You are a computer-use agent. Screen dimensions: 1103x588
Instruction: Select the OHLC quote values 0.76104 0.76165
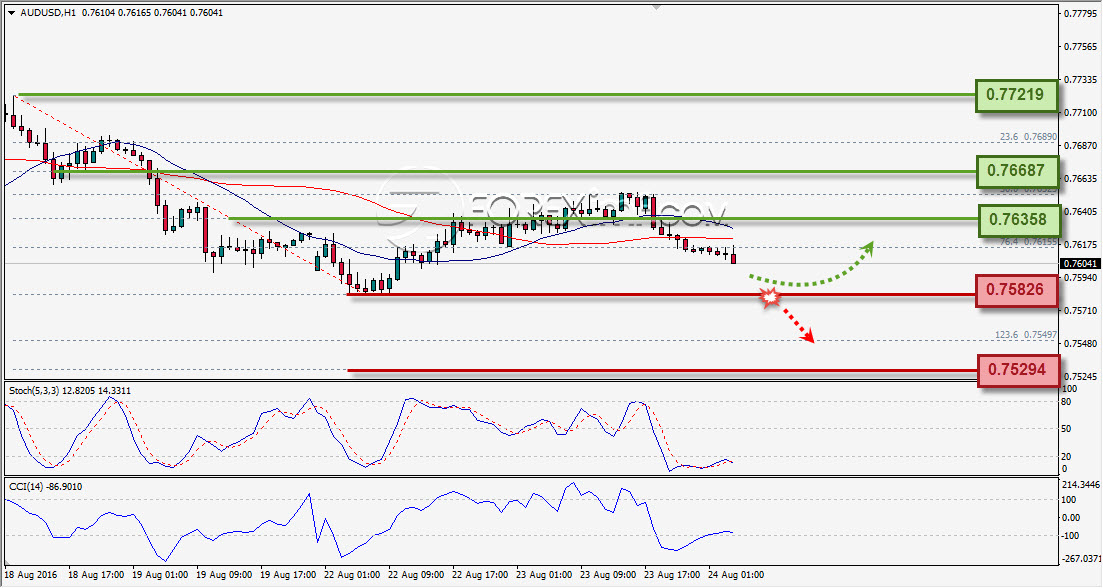(116, 13)
